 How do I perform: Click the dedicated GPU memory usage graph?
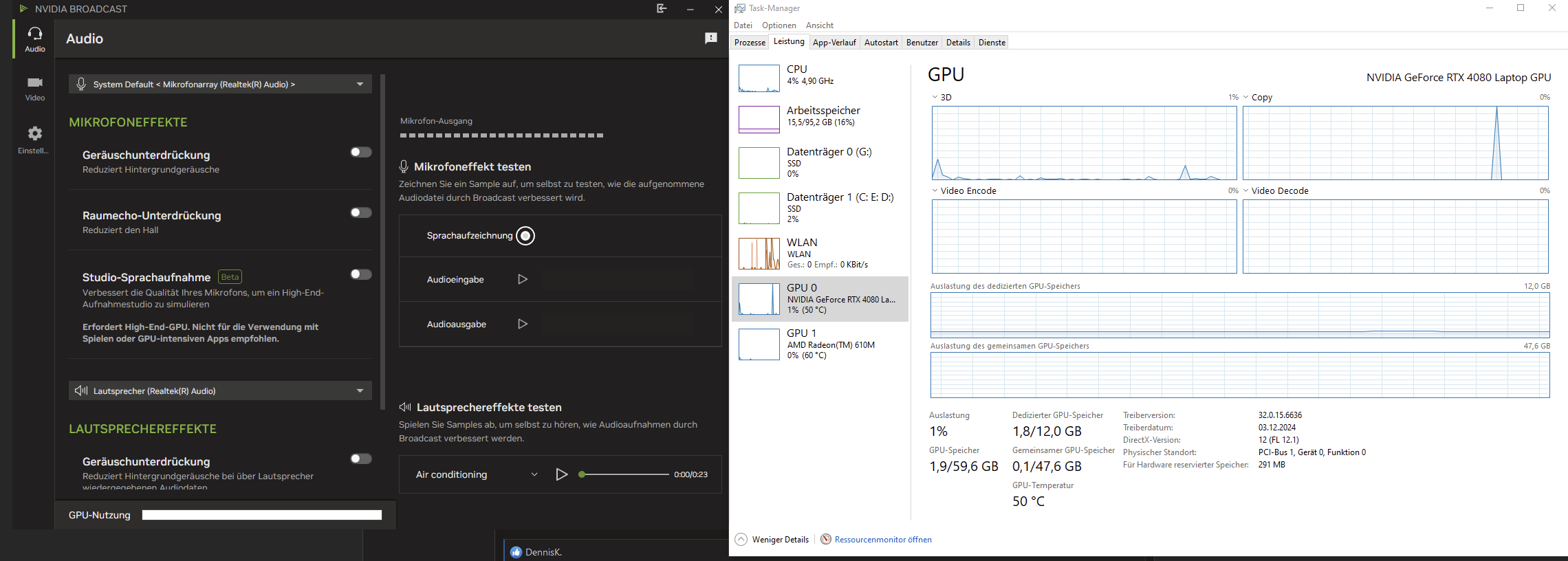1240,315
